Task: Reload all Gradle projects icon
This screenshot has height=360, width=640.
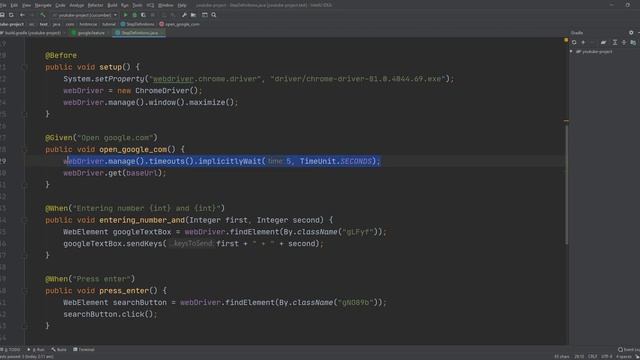Action: click(x=574, y=42)
